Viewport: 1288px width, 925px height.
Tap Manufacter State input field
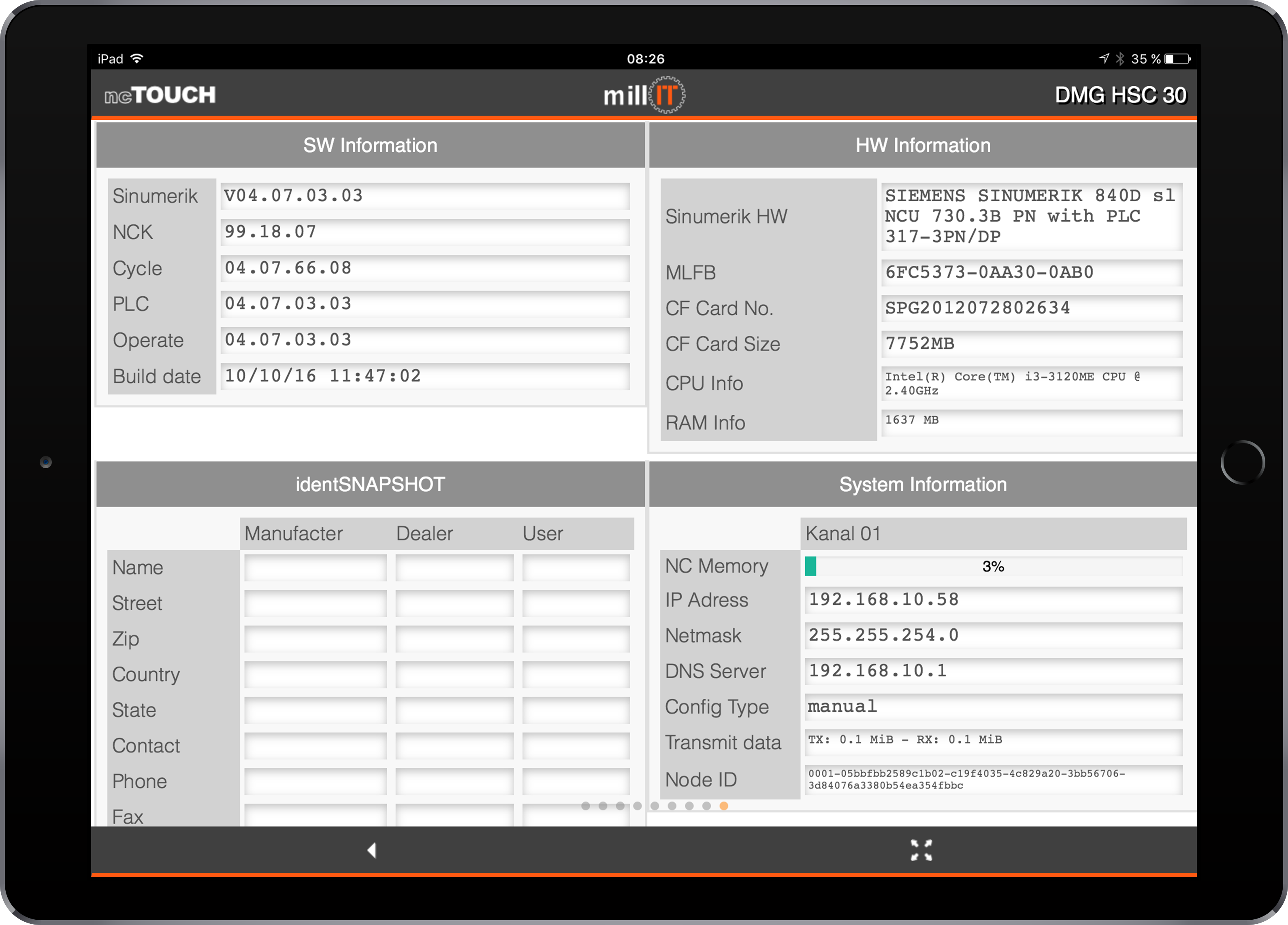(315, 710)
